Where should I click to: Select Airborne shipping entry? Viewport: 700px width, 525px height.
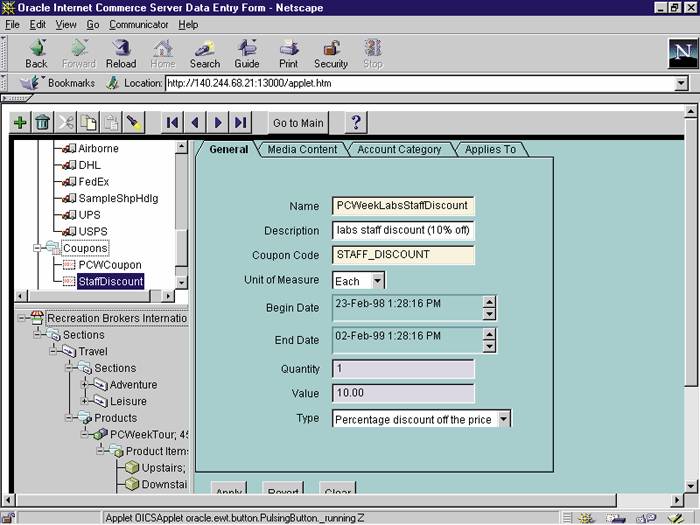(x=98, y=148)
